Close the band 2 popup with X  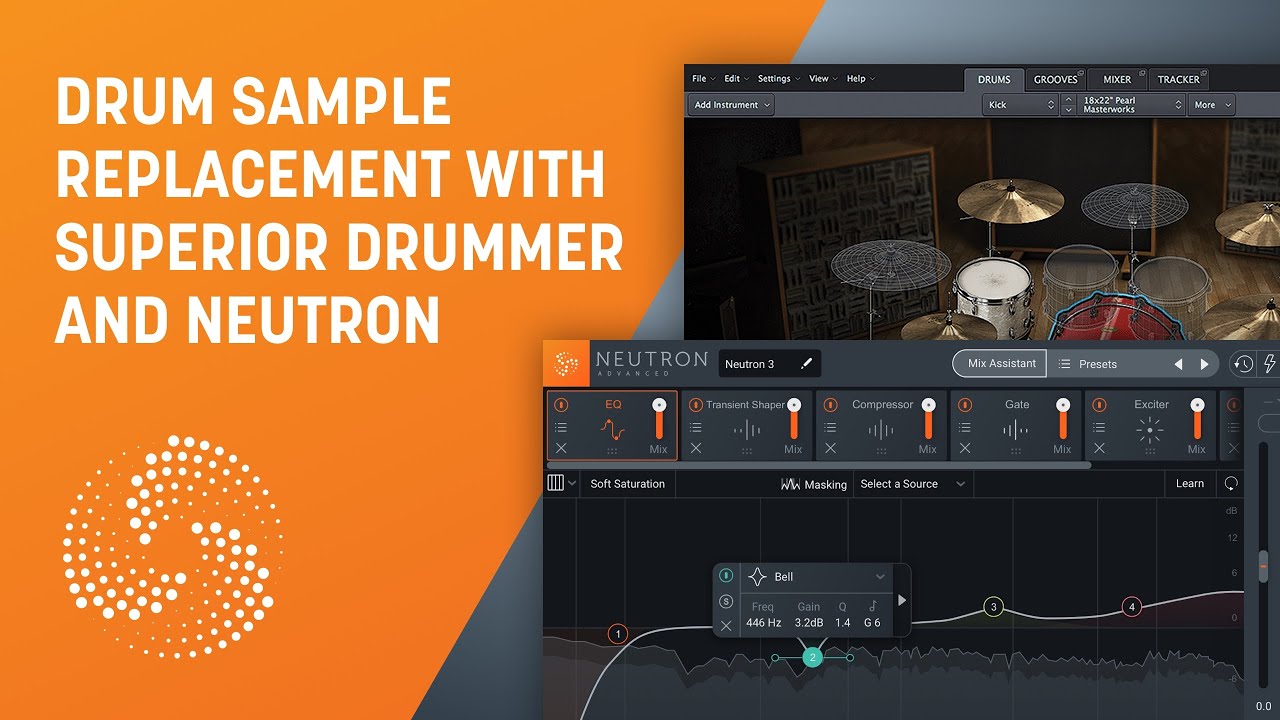point(726,626)
